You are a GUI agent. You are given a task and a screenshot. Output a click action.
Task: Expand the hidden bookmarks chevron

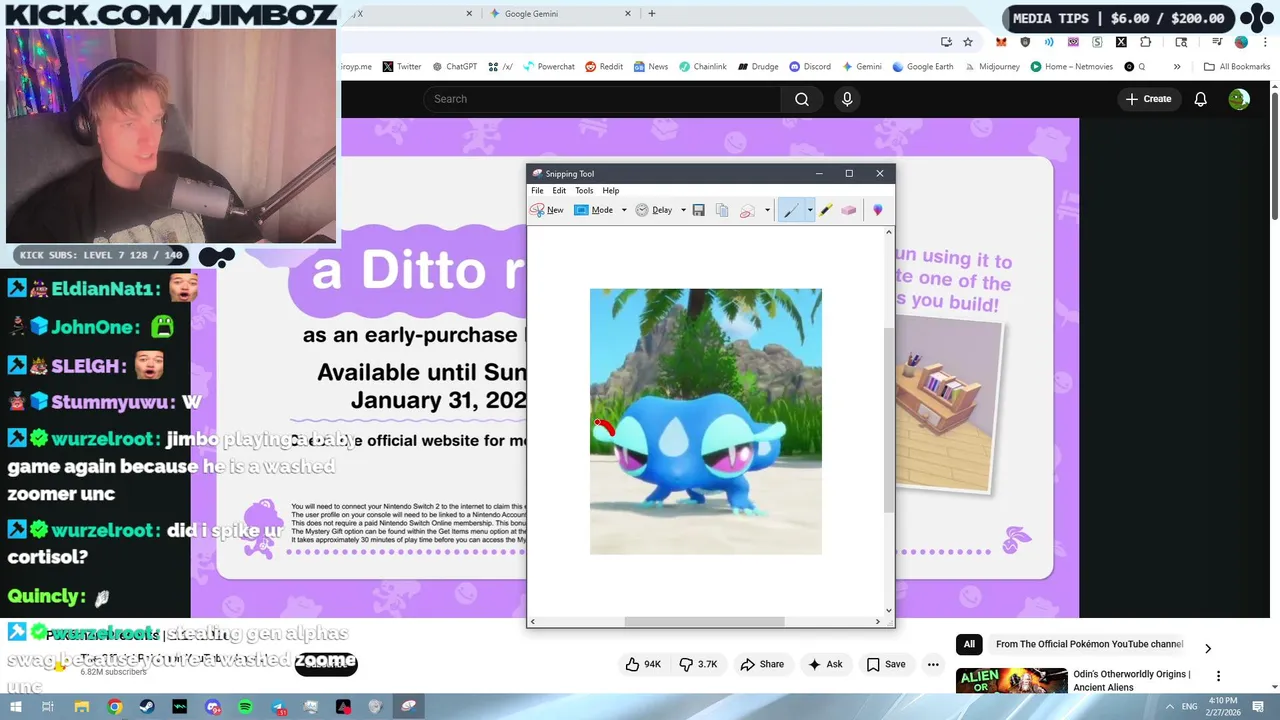[x=1177, y=67]
